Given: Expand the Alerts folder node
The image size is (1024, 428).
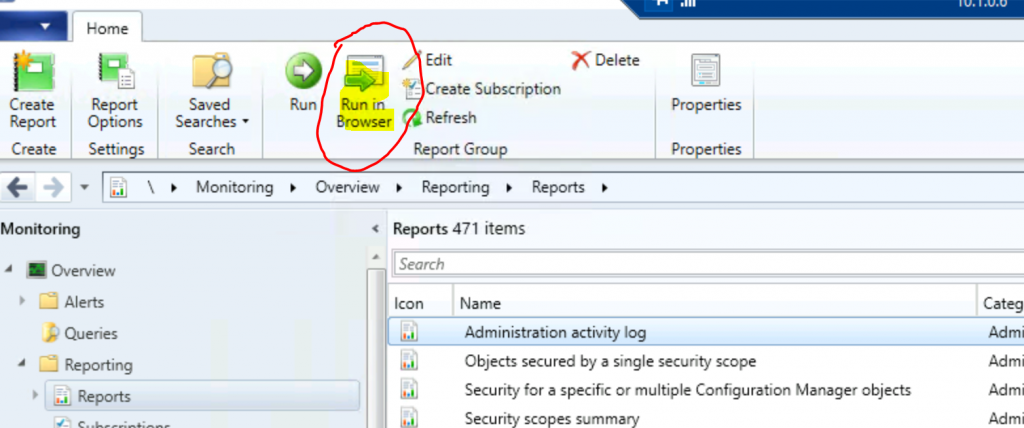Looking at the screenshot, I should click(23, 301).
